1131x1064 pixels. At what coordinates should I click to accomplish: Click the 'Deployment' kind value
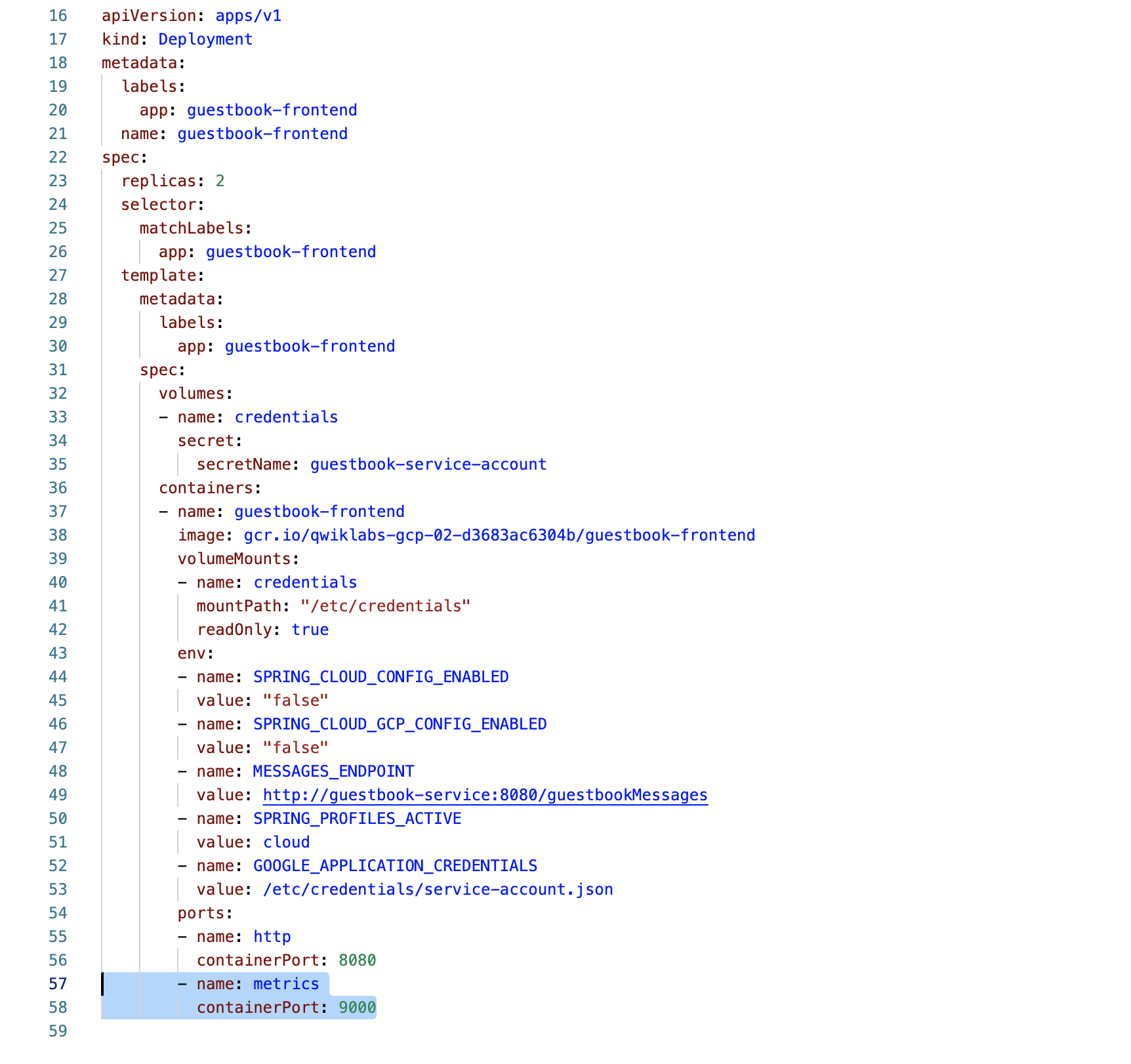205,39
